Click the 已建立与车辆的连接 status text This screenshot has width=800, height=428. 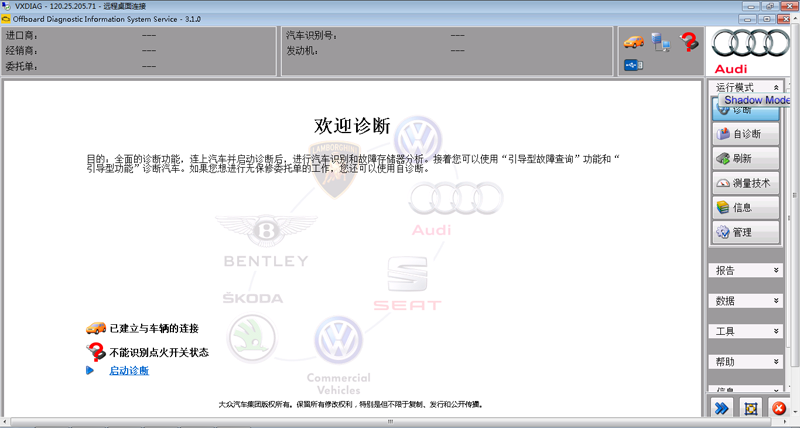(x=154, y=329)
